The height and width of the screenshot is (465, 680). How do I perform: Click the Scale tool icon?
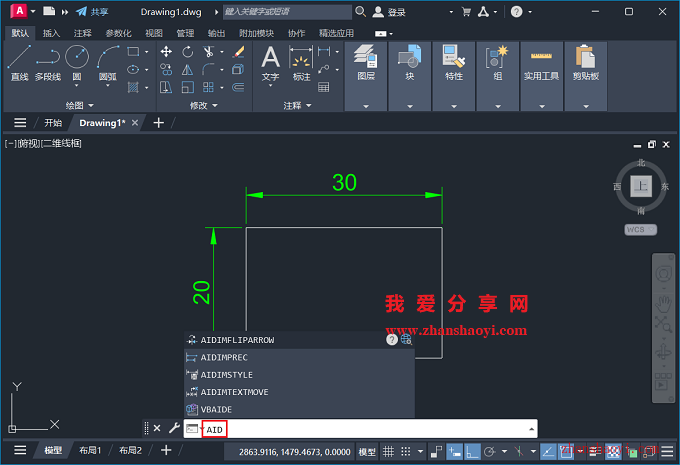point(187,87)
